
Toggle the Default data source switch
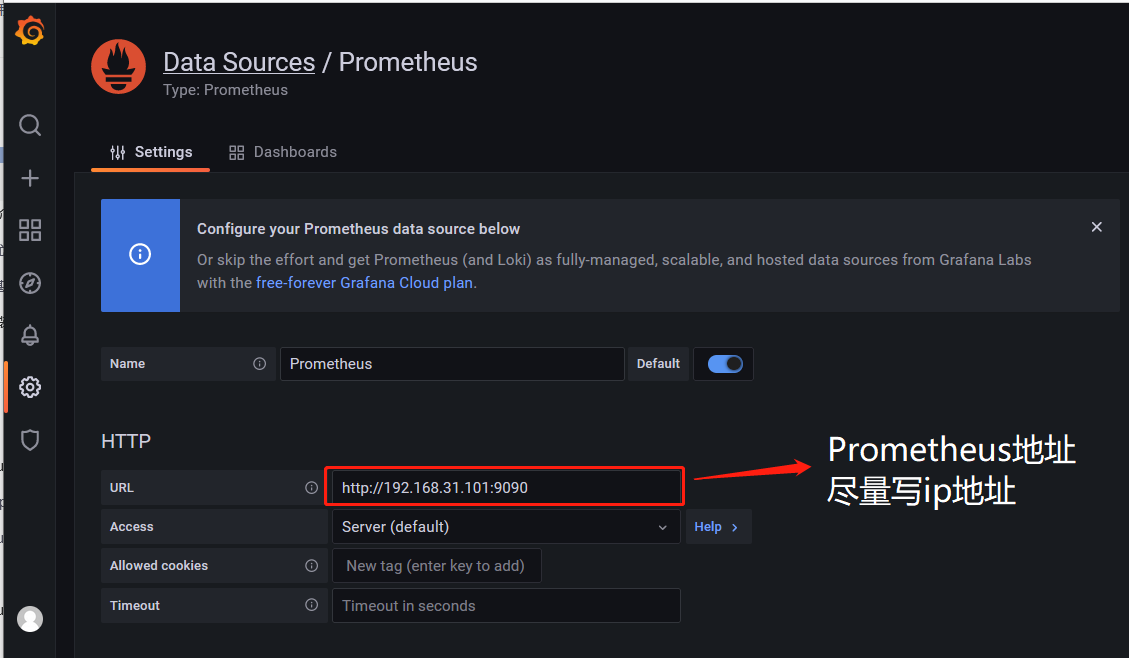pyautogui.click(x=723, y=364)
